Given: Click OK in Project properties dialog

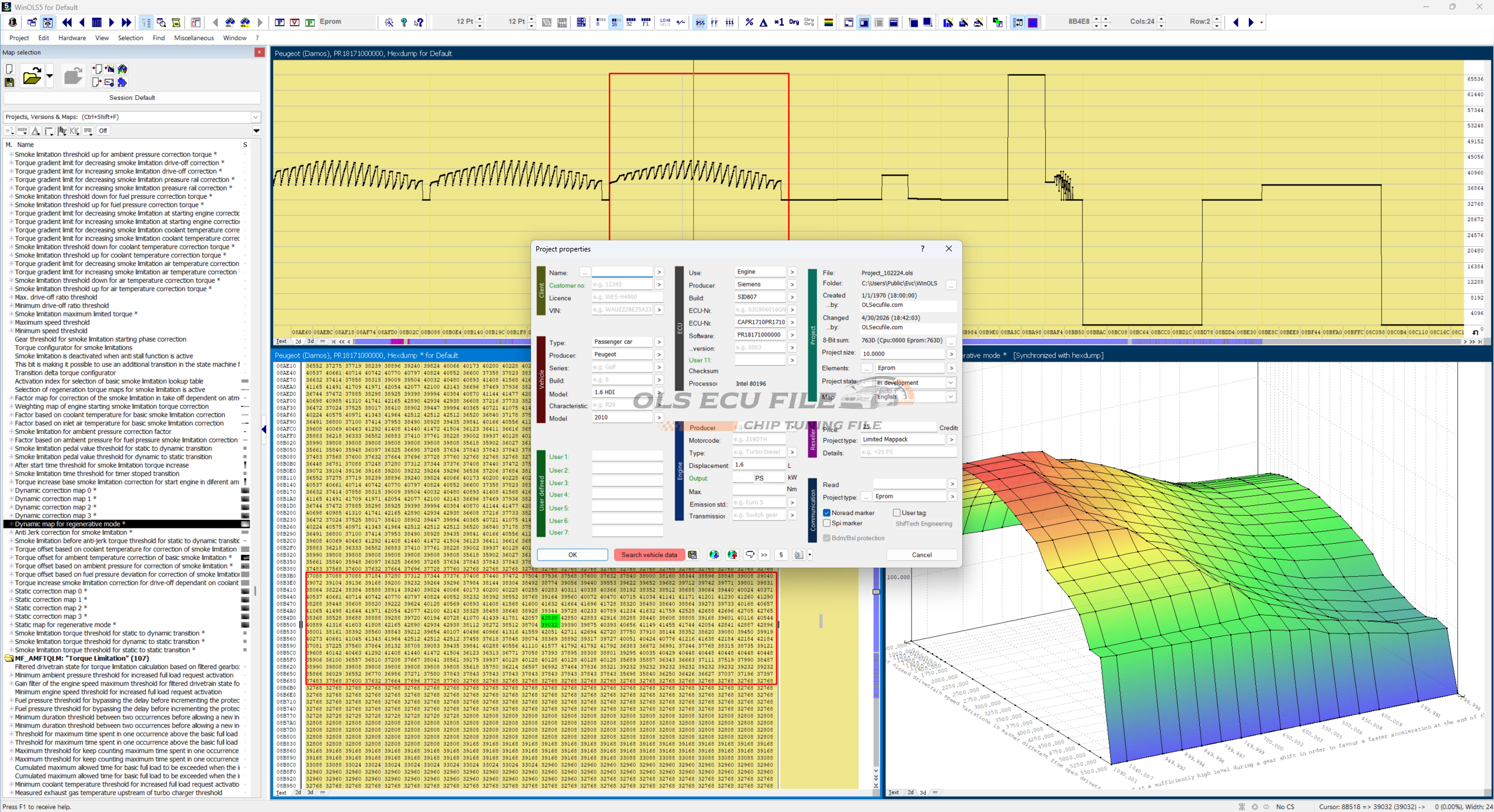Looking at the screenshot, I should (573, 555).
